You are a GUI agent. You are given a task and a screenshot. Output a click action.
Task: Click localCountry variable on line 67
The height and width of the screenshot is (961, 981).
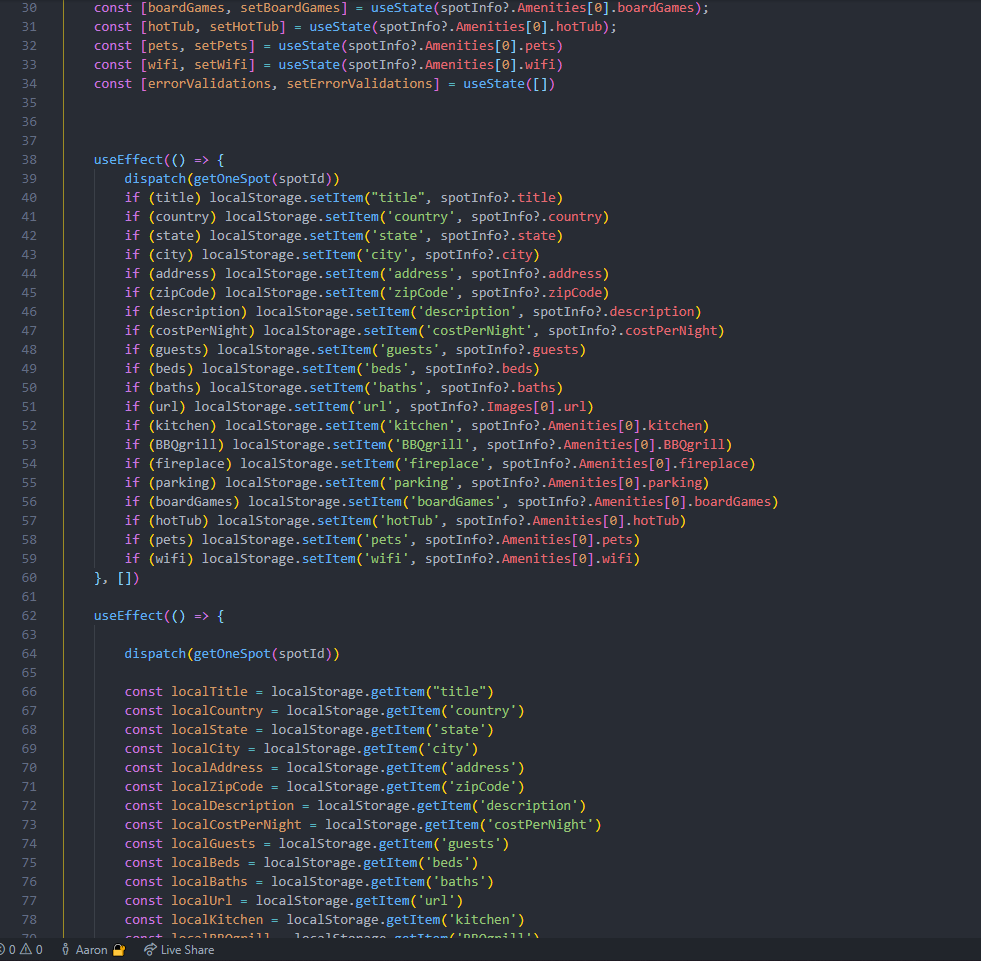tap(217, 711)
